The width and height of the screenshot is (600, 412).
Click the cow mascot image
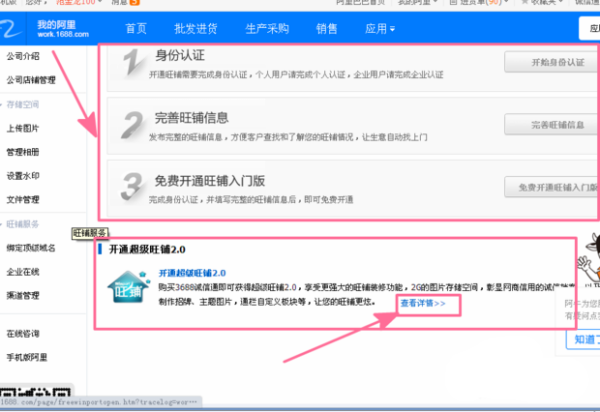(x=589, y=257)
